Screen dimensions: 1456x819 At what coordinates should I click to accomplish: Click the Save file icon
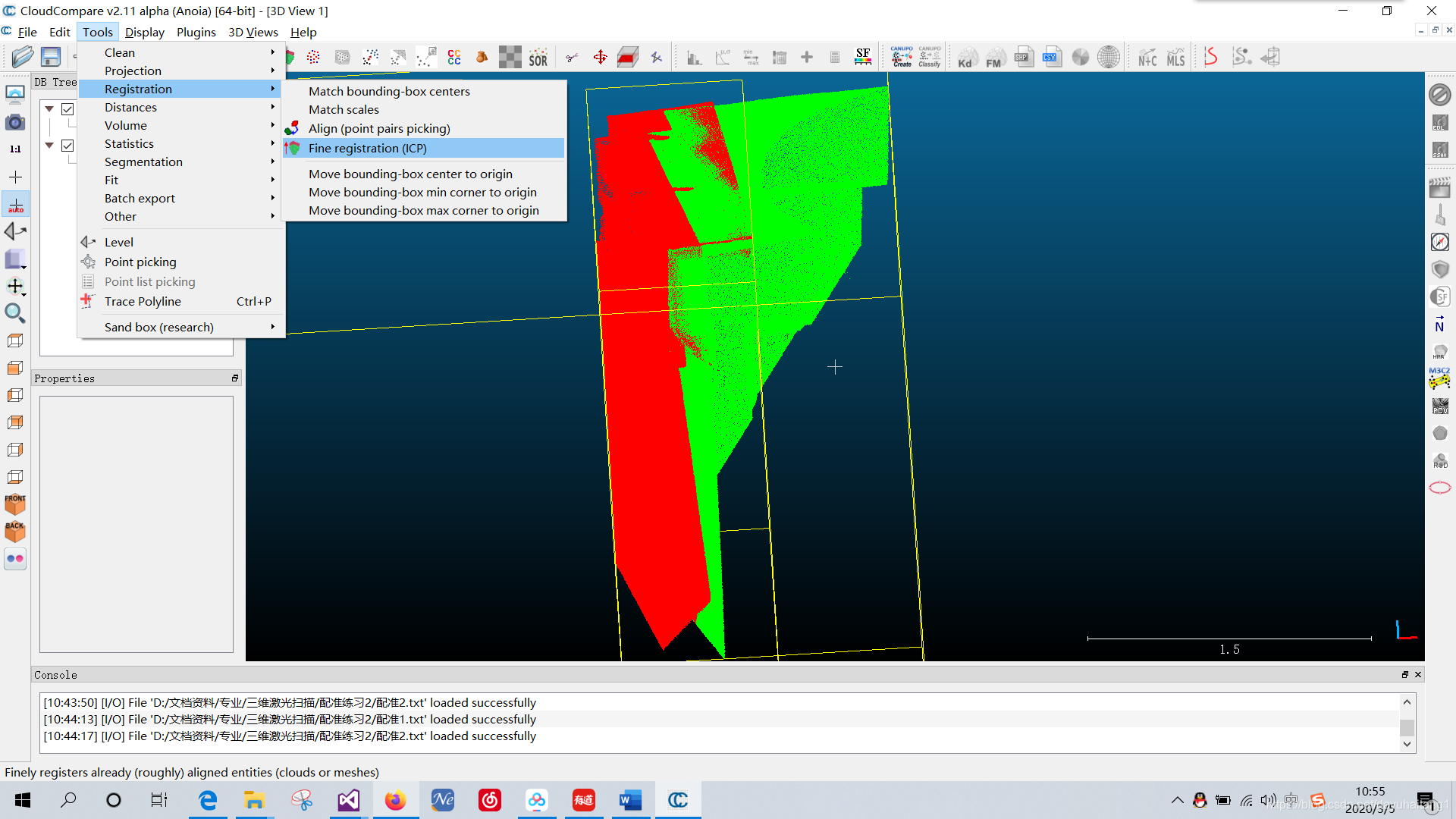51,57
